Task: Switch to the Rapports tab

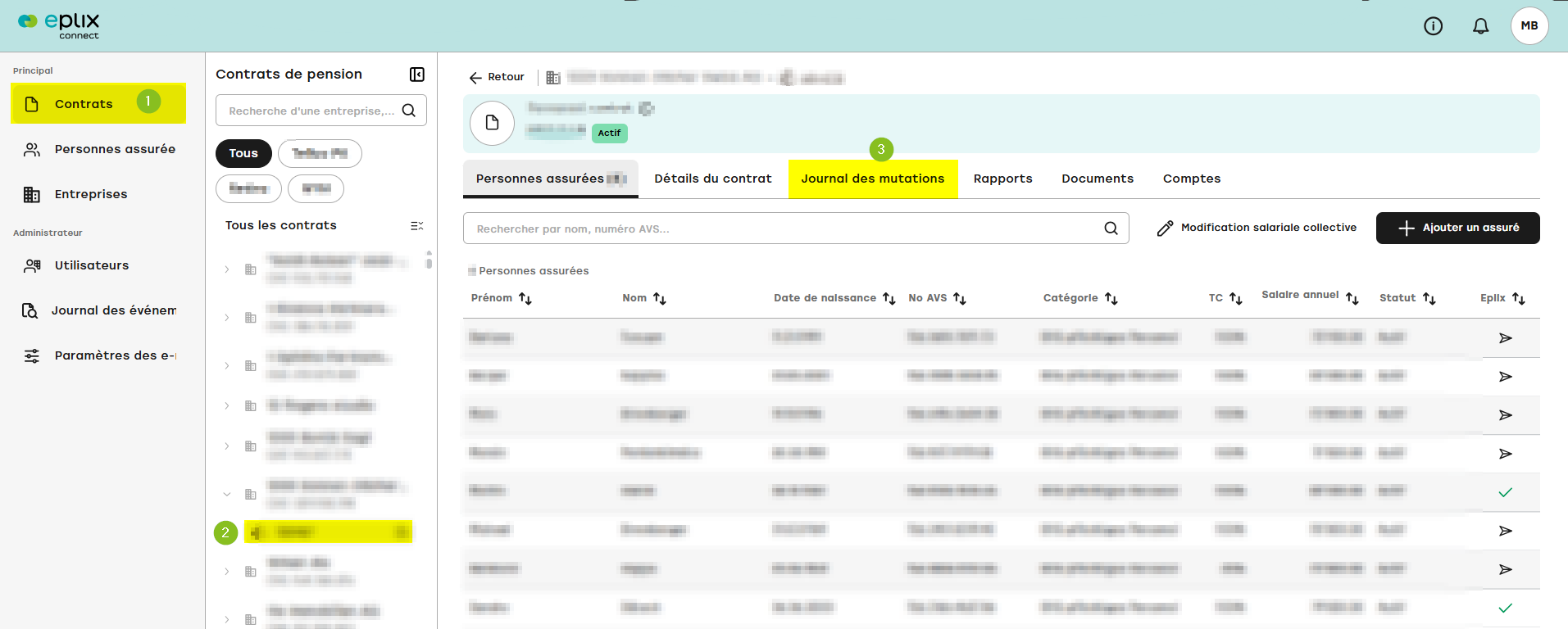Action: (1002, 179)
